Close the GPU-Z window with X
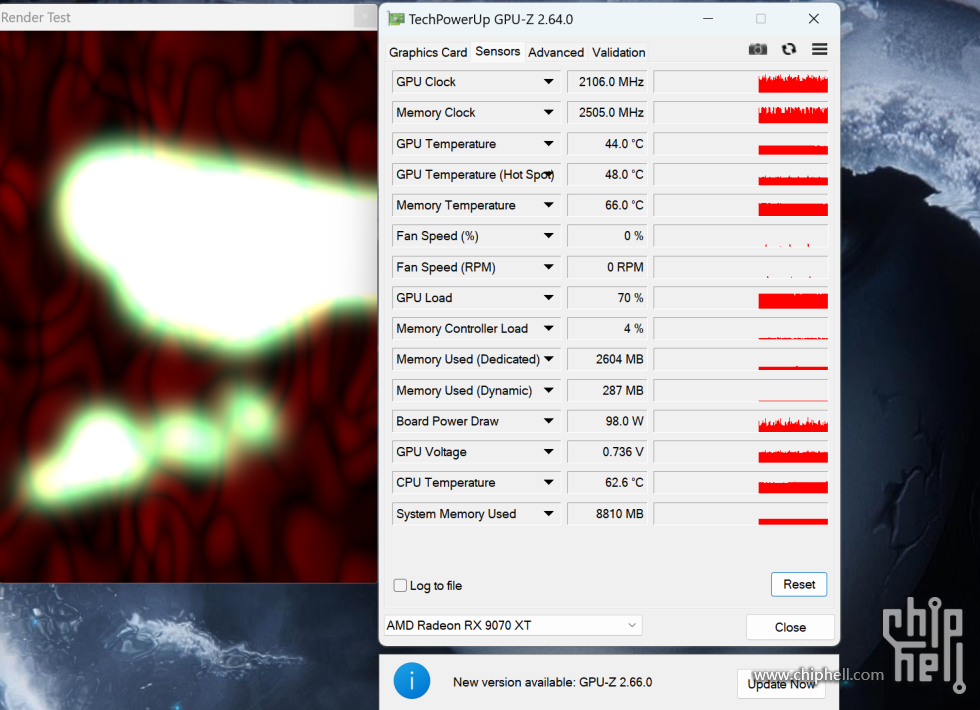Viewport: 980px width, 710px height. click(813, 19)
